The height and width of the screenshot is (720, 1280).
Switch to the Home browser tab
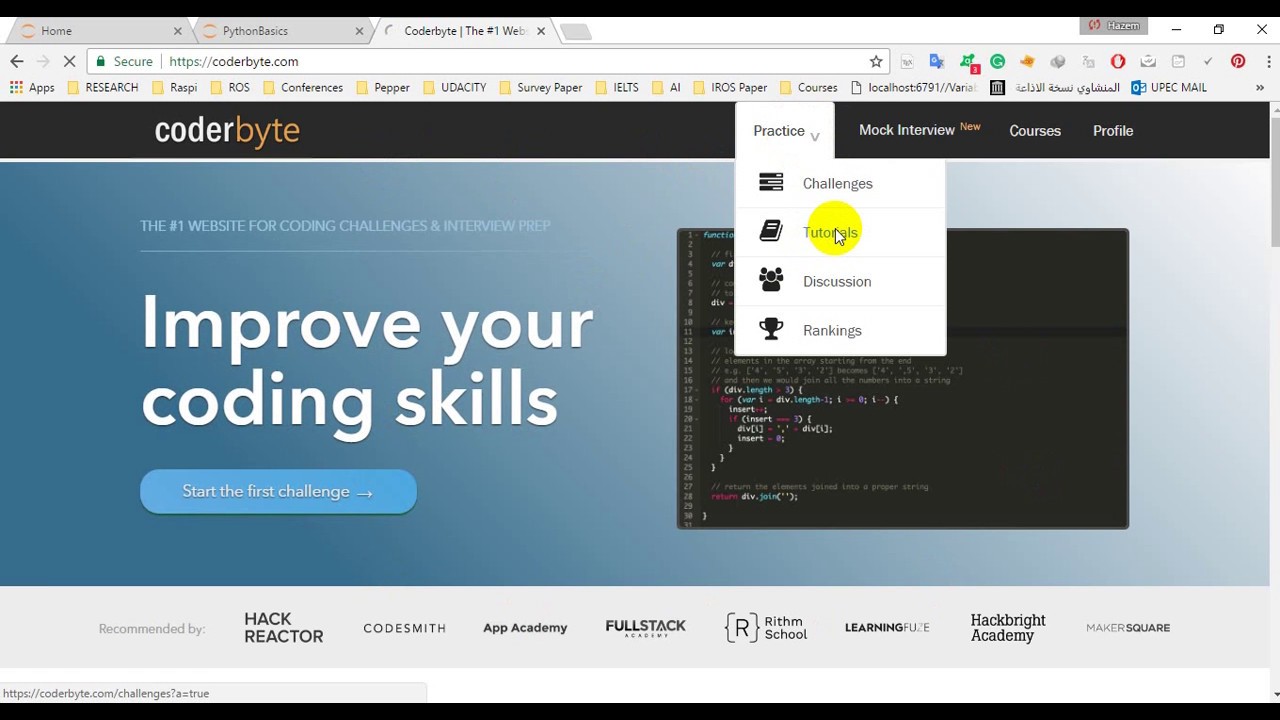pyautogui.click(x=98, y=31)
